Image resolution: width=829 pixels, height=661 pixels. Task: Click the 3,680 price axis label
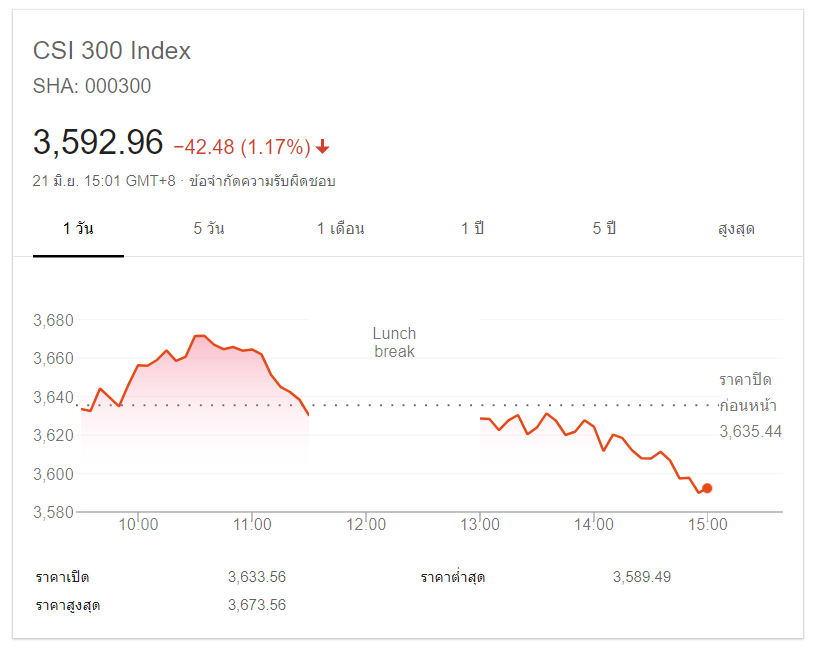(x=54, y=321)
